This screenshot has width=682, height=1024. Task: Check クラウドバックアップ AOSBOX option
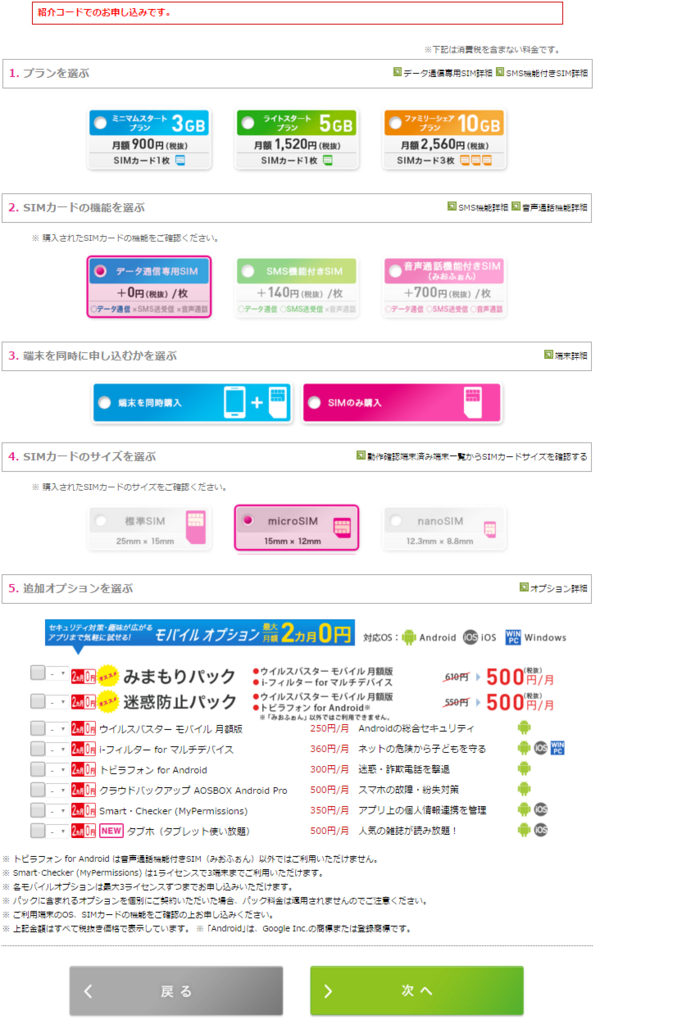pyautogui.click(x=38, y=790)
